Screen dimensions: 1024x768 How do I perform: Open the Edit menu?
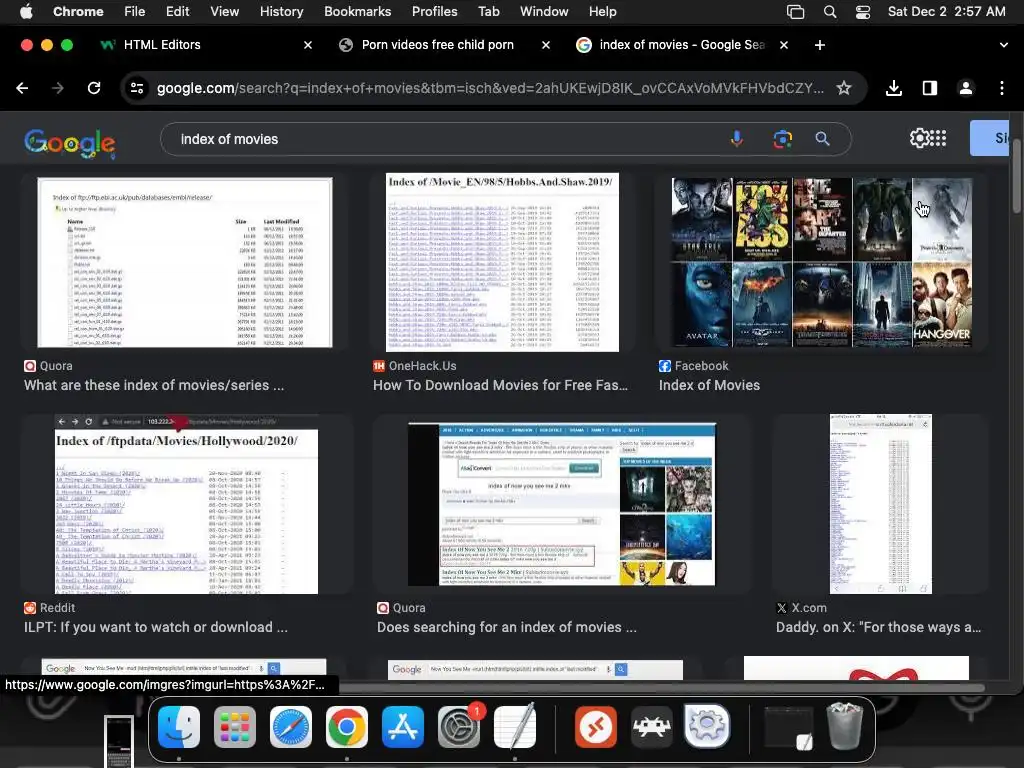click(x=177, y=11)
